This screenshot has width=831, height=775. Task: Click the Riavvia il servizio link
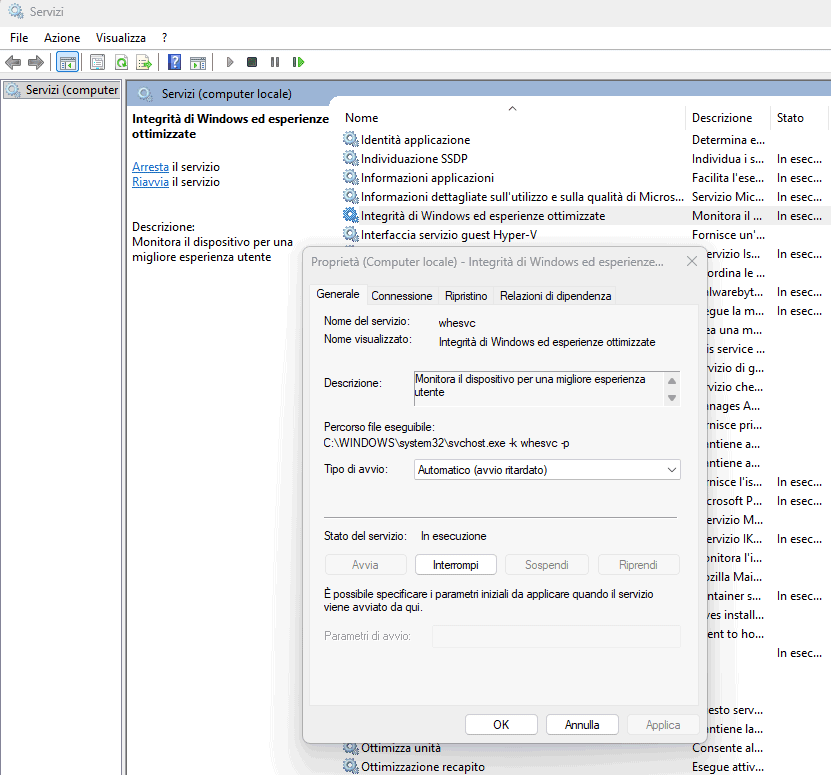151,182
